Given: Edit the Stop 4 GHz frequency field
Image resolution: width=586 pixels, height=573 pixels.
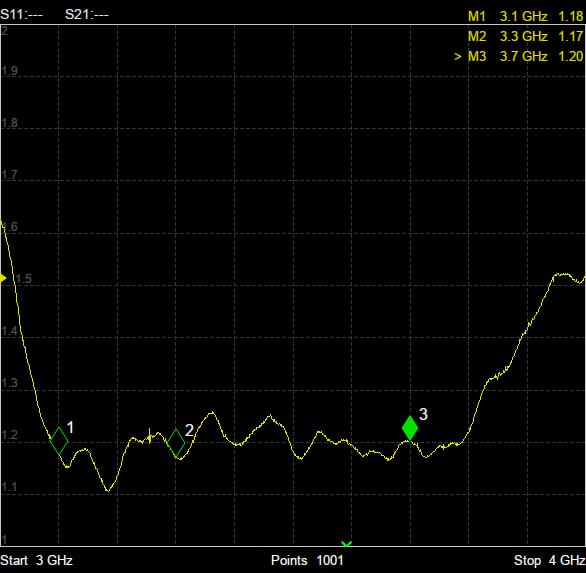Looking at the screenshot, I should pyautogui.click(x=550, y=560).
